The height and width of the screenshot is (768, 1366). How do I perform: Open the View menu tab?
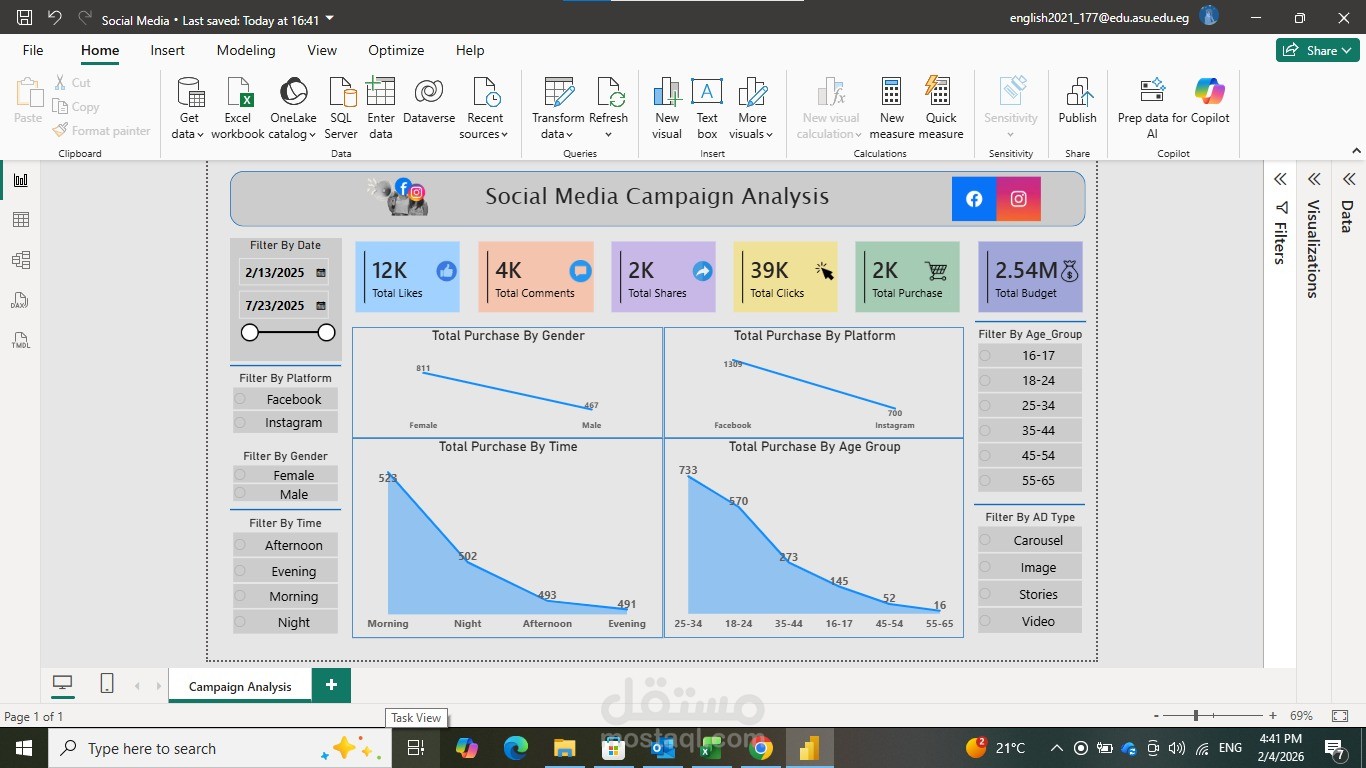(321, 50)
